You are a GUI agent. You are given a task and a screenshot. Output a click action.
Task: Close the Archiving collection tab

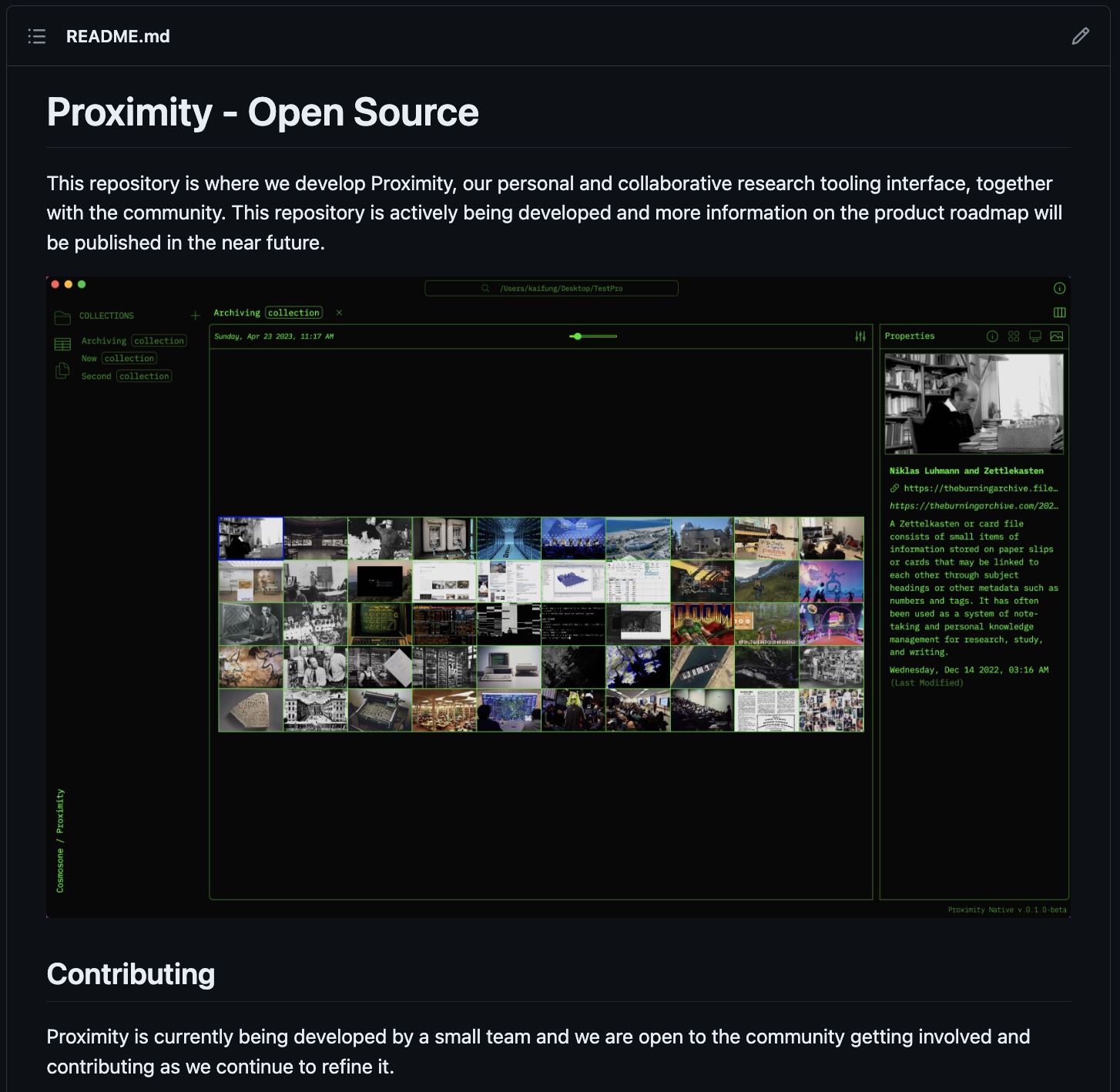tap(339, 313)
